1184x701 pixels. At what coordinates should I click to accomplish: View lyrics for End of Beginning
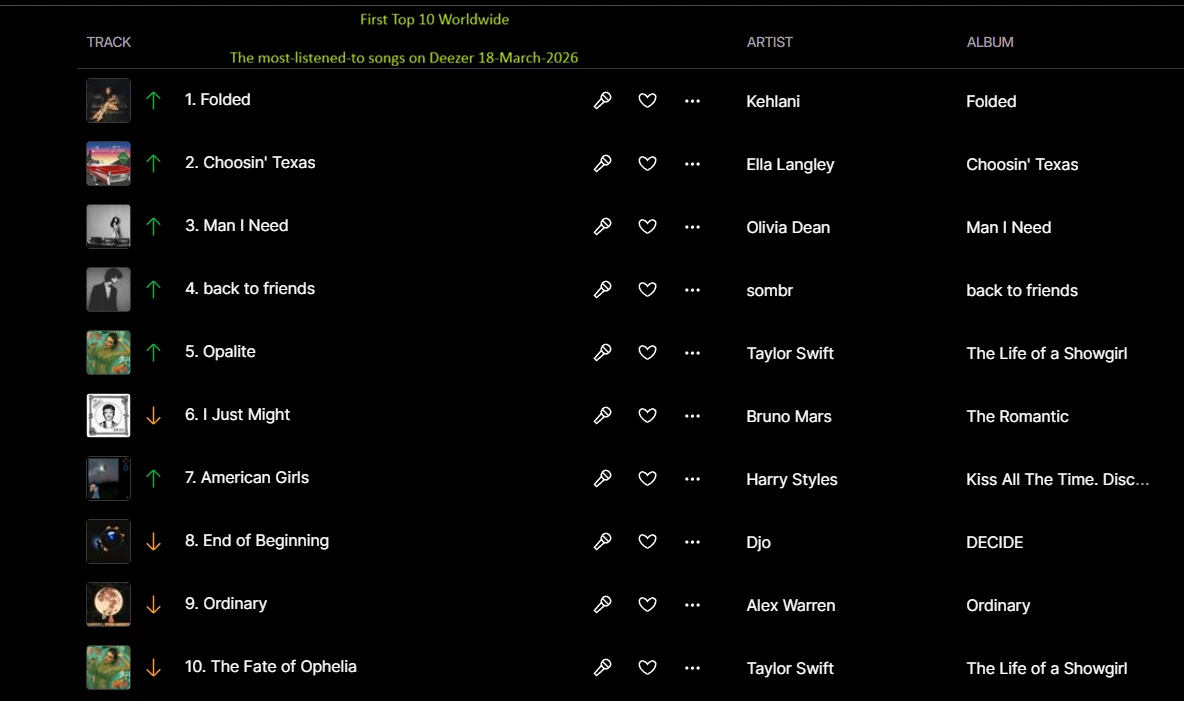[602, 541]
